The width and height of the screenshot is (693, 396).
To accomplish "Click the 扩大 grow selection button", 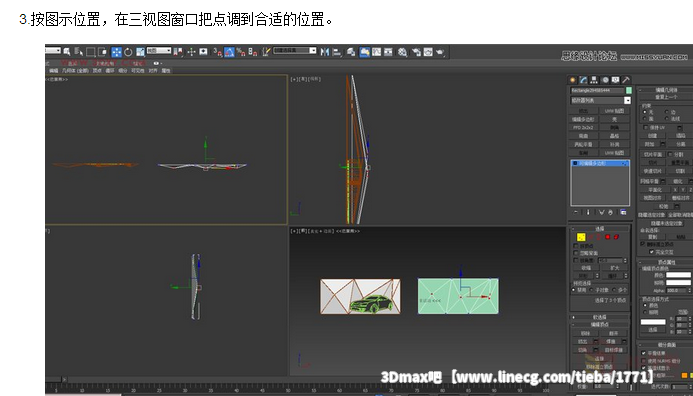I will (x=615, y=268).
